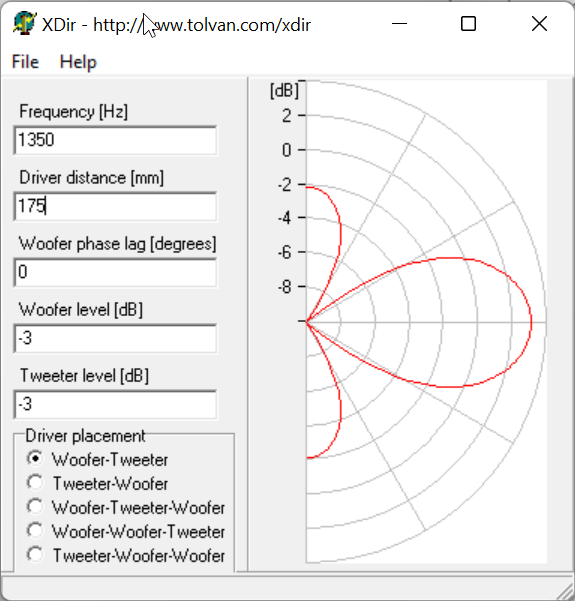Viewport: 575px width, 601px height.
Task: Click the Frequency input field showing 1350
Action: [x=115, y=140]
